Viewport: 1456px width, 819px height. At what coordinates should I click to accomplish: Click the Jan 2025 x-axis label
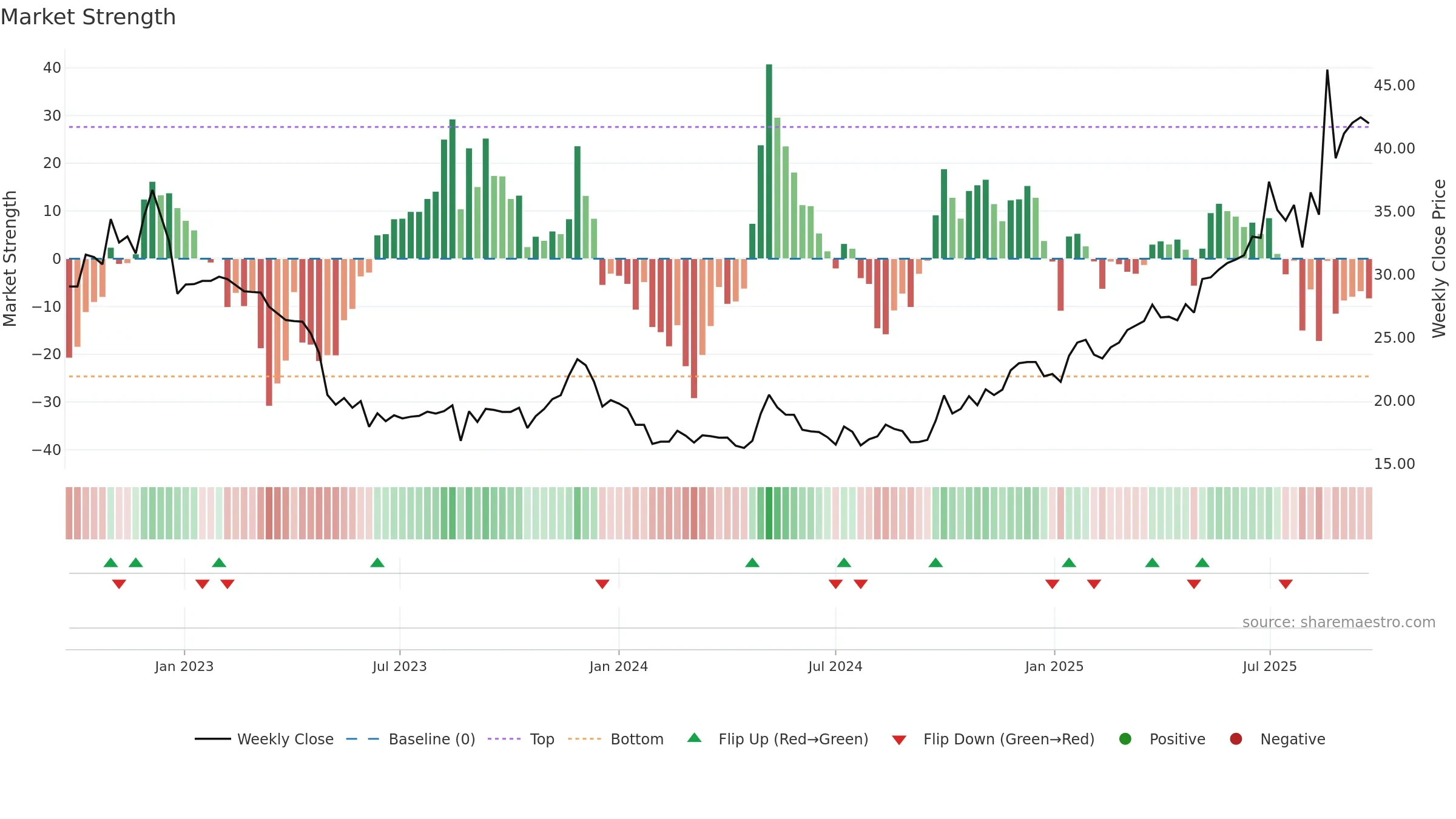tap(1054, 667)
